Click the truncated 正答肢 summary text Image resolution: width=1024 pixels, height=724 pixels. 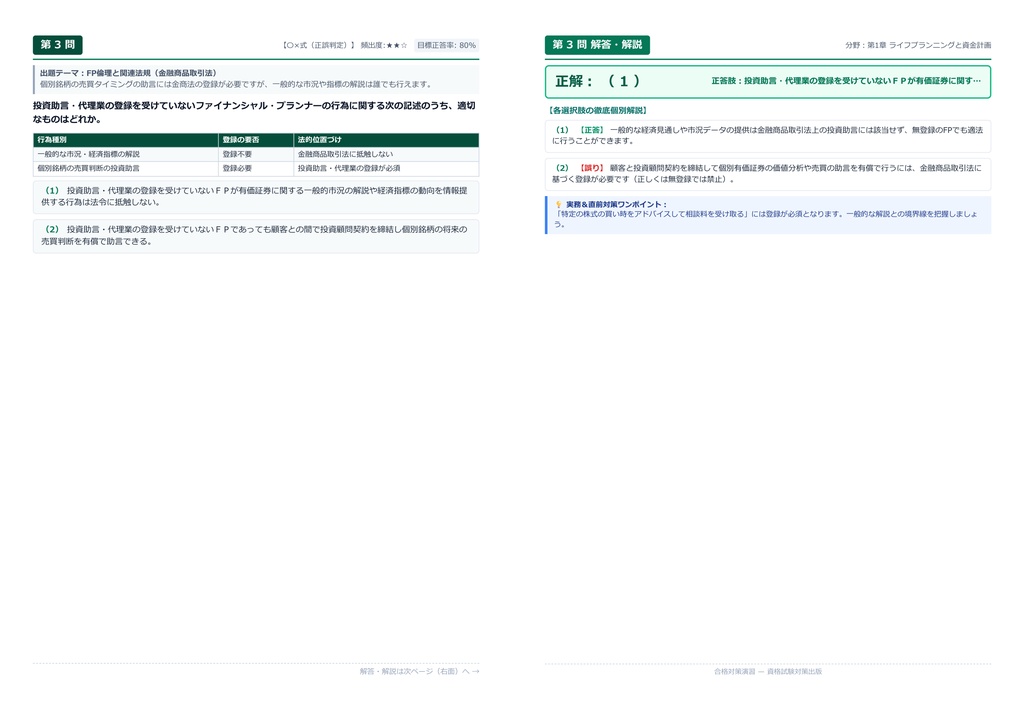[x=846, y=81]
